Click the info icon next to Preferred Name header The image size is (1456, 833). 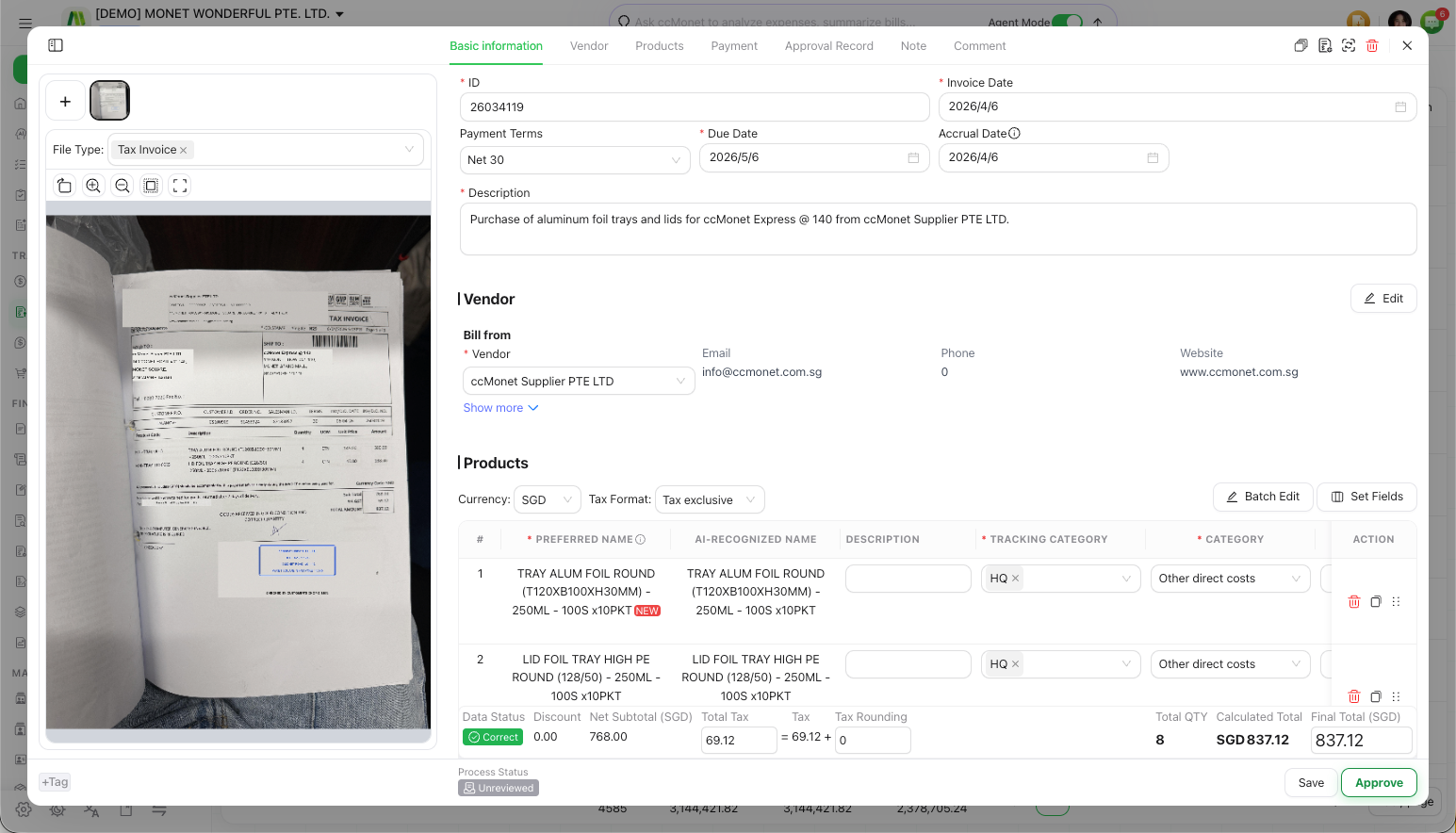coord(641,540)
